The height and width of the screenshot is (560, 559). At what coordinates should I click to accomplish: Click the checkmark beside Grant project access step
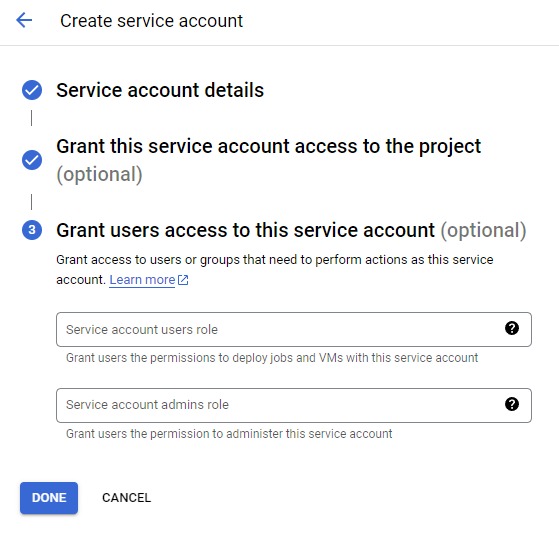32,160
